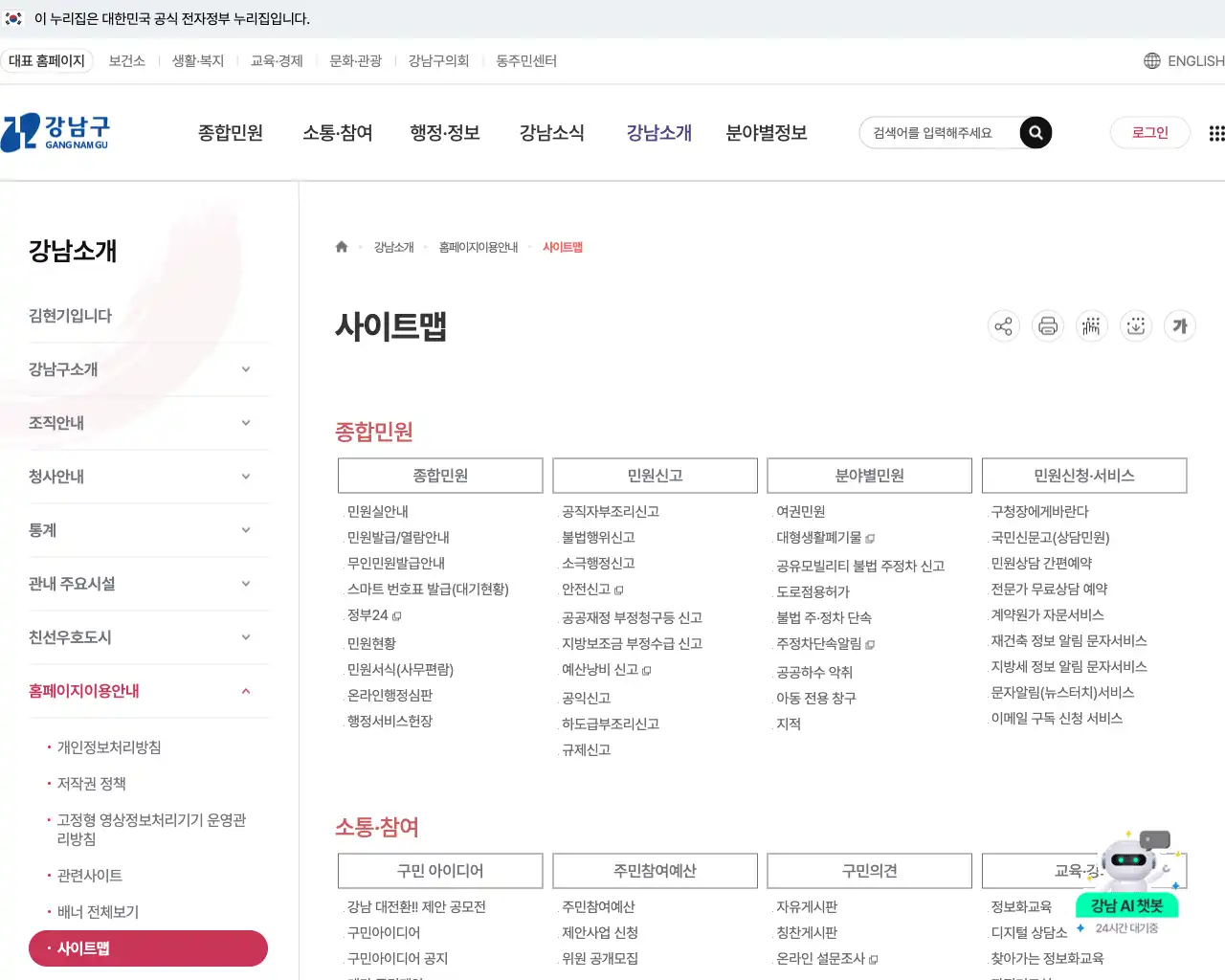Screen dimensions: 1225x980
Task: Select 대표 홈페이지 tab
Action: 47,60
